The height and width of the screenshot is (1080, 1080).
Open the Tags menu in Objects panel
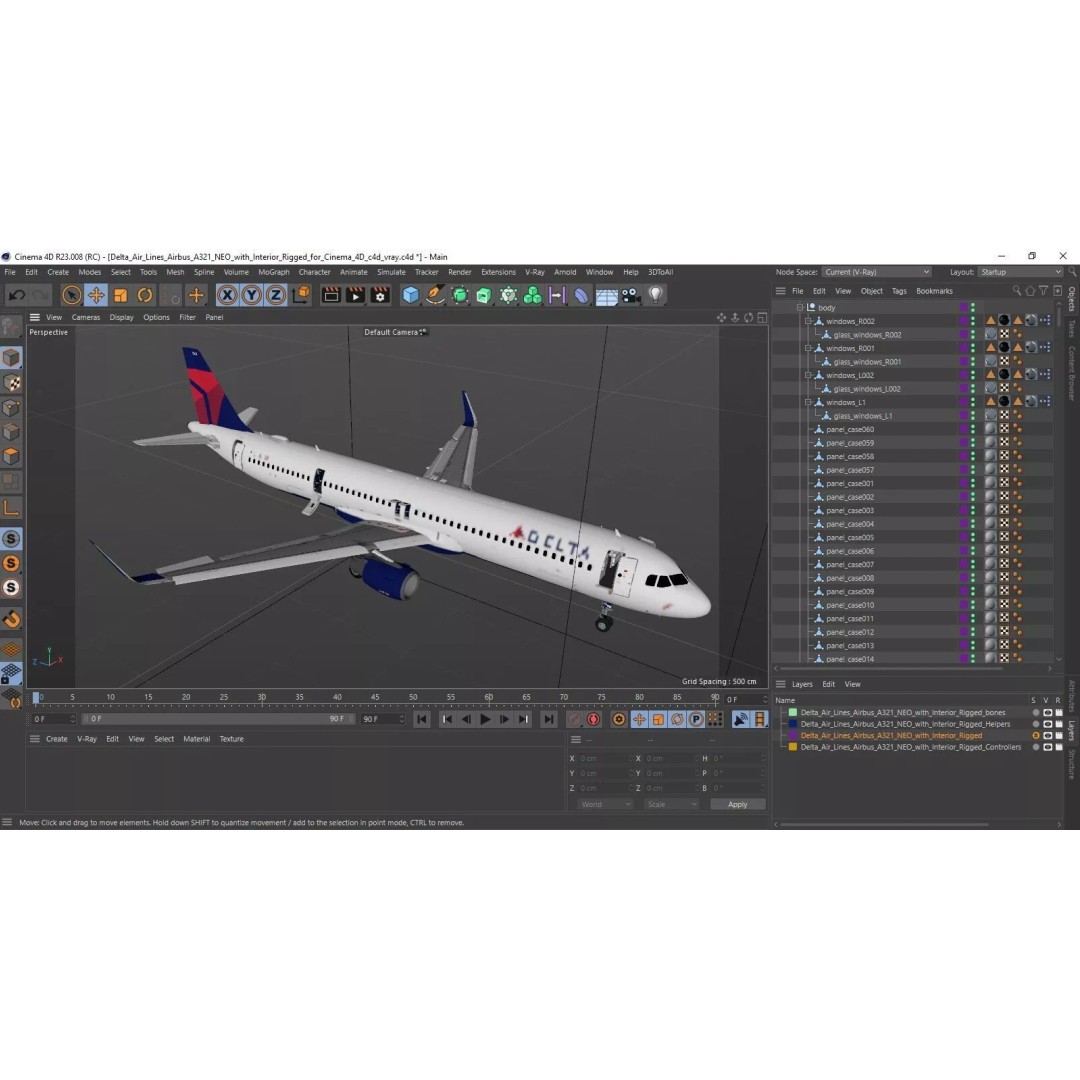coord(899,291)
